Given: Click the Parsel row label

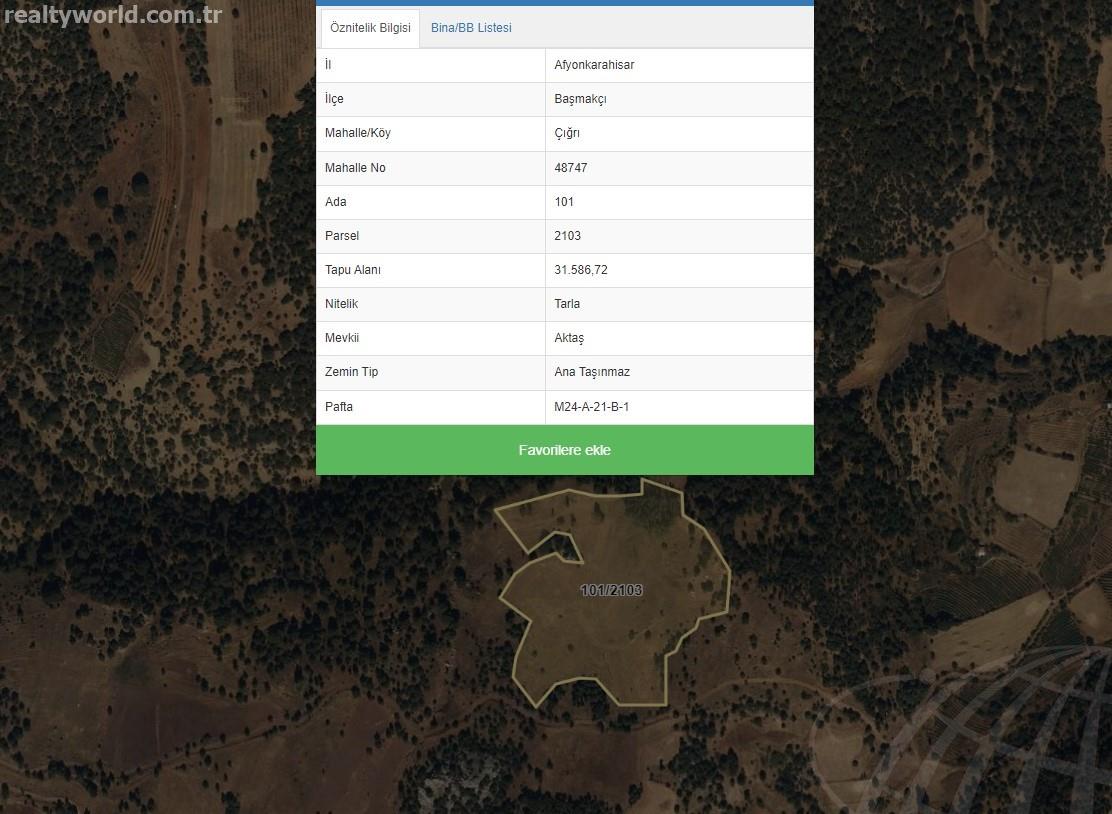Looking at the screenshot, I should [x=342, y=235].
